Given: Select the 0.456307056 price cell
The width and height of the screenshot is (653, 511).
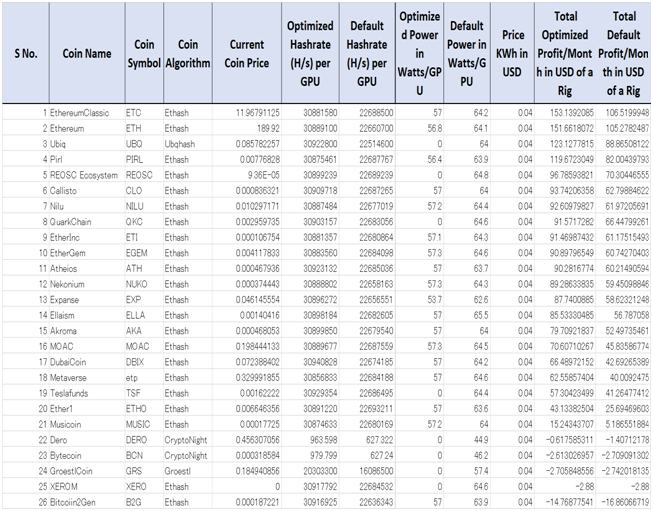Looking at the screenshot, I should 247,440.
